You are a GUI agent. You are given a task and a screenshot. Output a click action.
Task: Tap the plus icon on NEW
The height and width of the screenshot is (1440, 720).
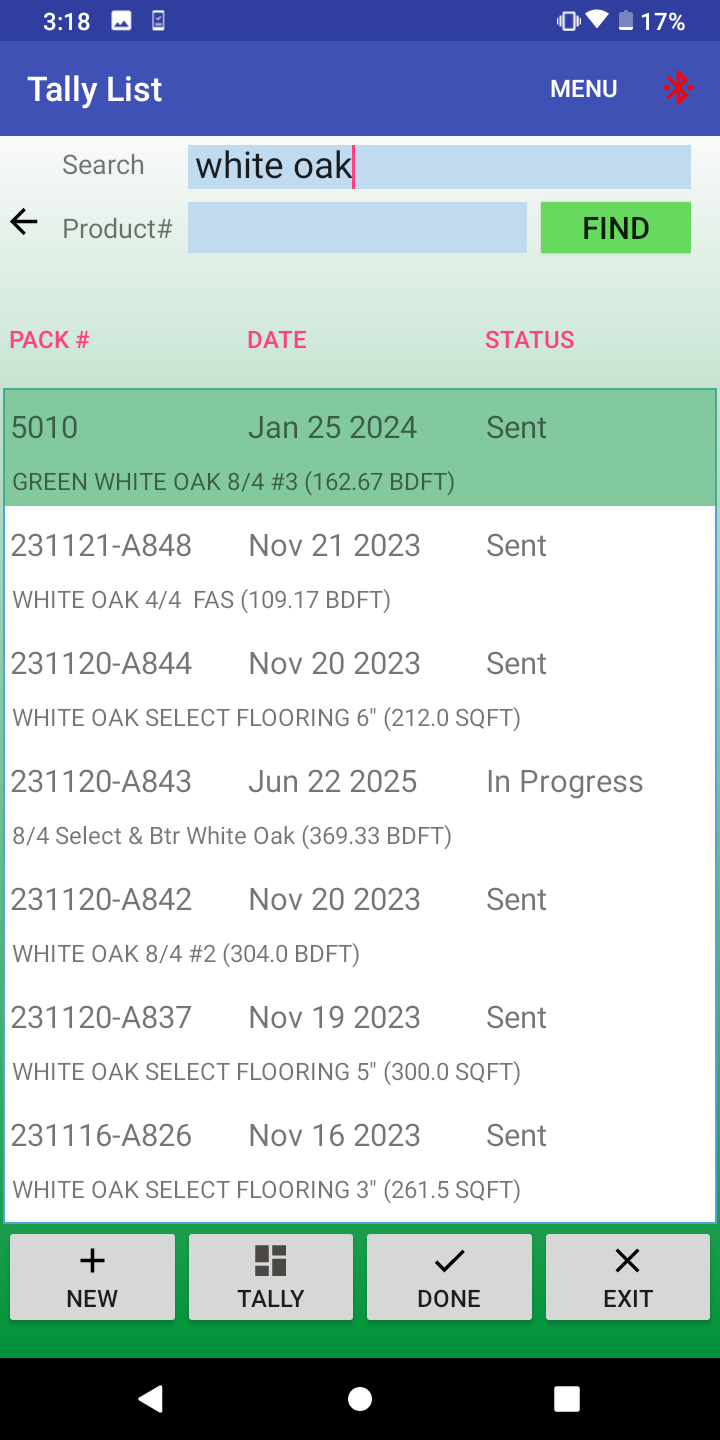click(x=92, y=1261)
